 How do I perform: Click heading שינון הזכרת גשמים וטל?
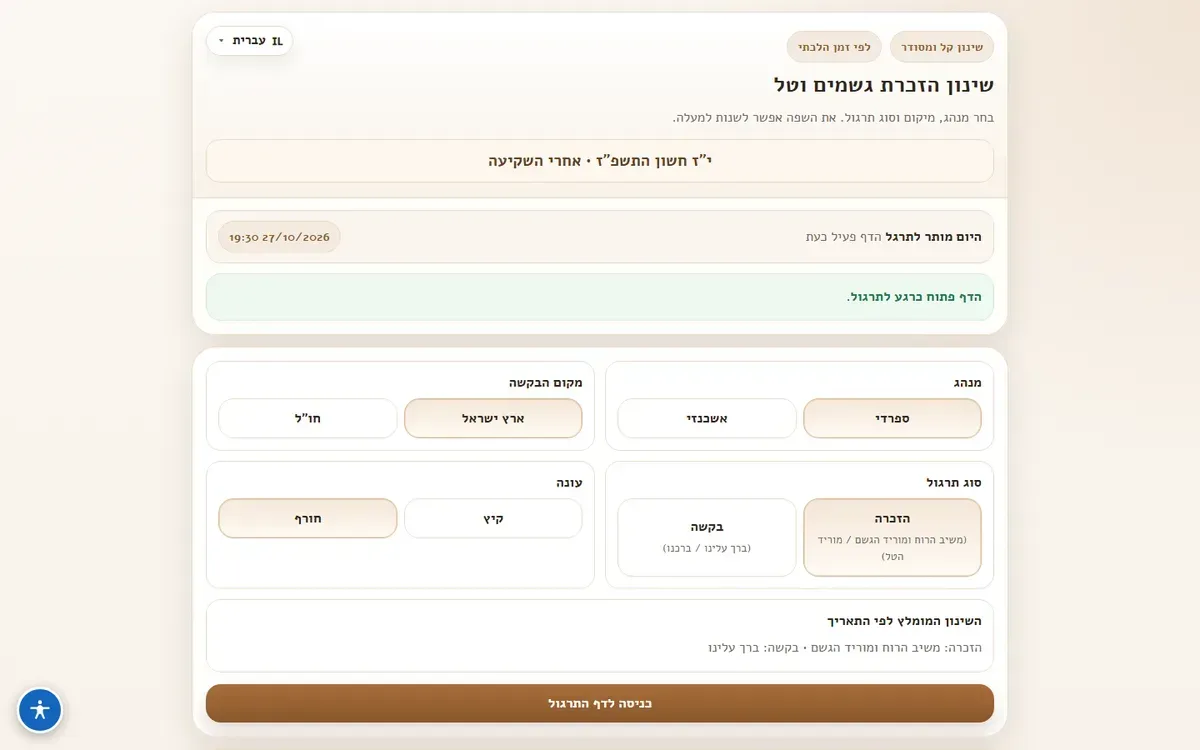pos(884,85)
